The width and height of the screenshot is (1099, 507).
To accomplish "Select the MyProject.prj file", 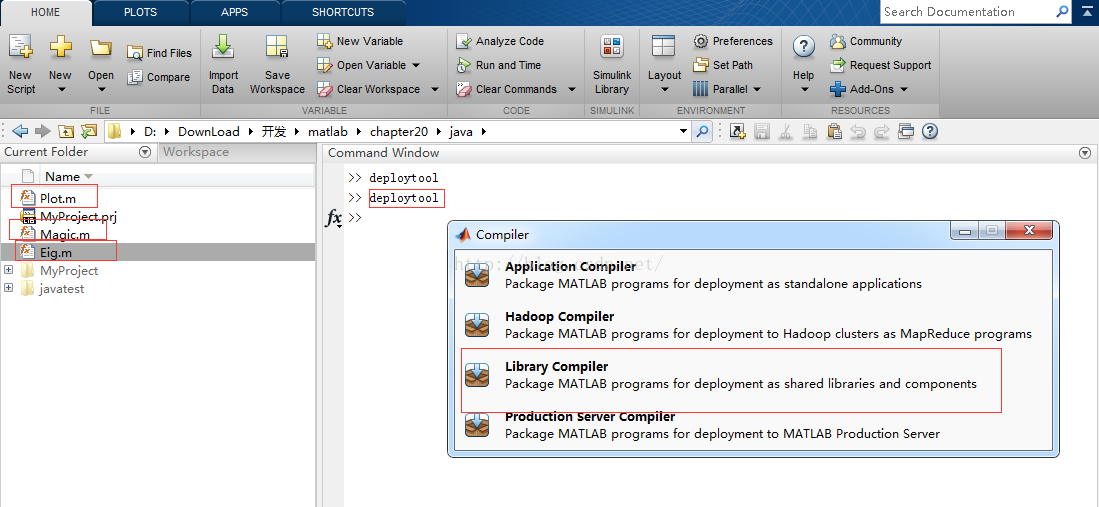I will [x=78, y=217].
